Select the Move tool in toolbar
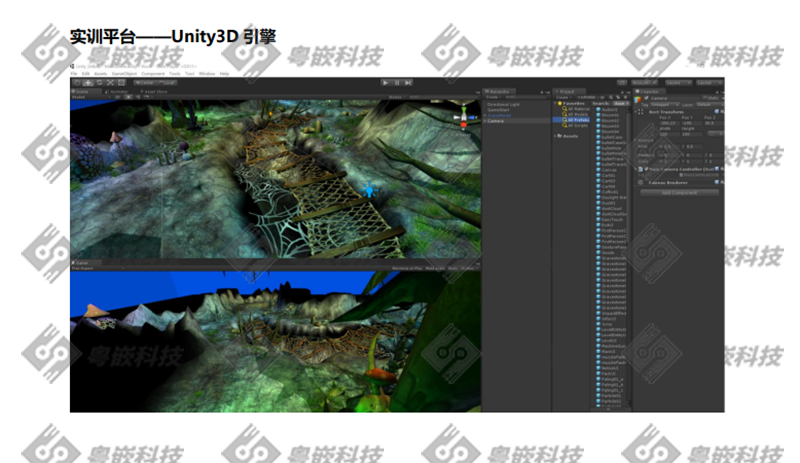 [87, 82]
